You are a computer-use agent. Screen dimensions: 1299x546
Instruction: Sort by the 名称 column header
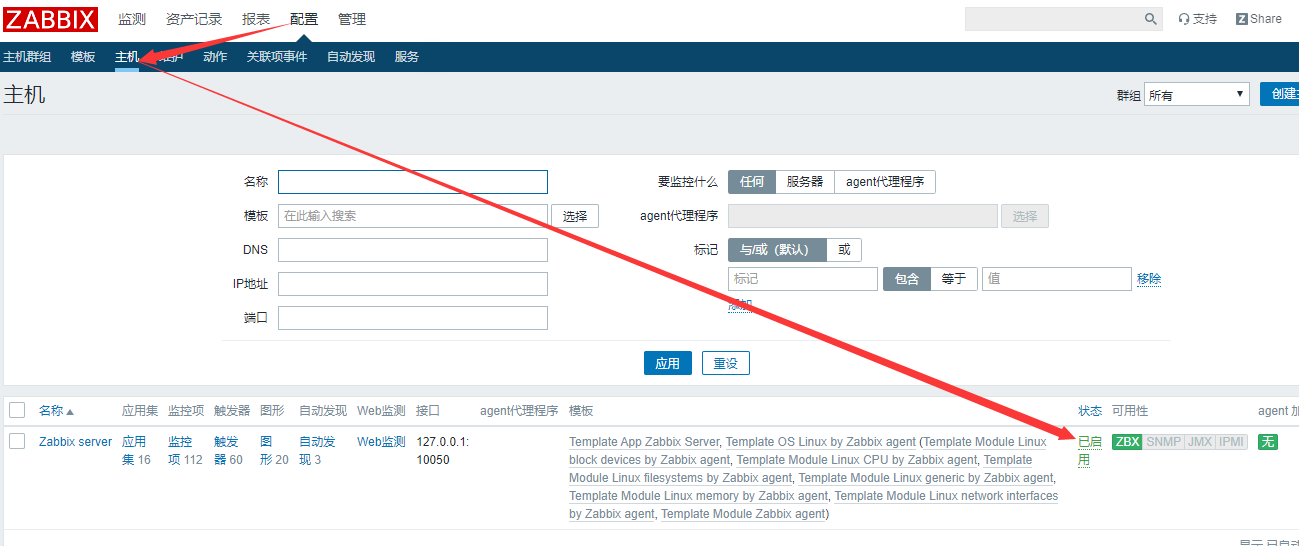(56, 411)
